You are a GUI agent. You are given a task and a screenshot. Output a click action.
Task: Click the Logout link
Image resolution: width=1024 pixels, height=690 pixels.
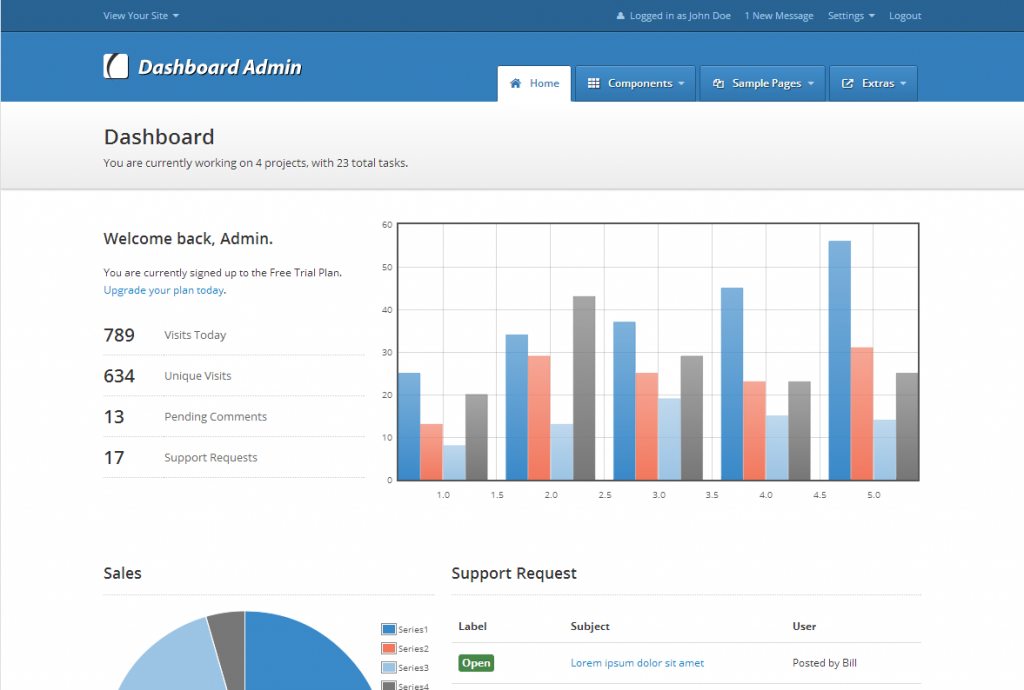point(905,16)
